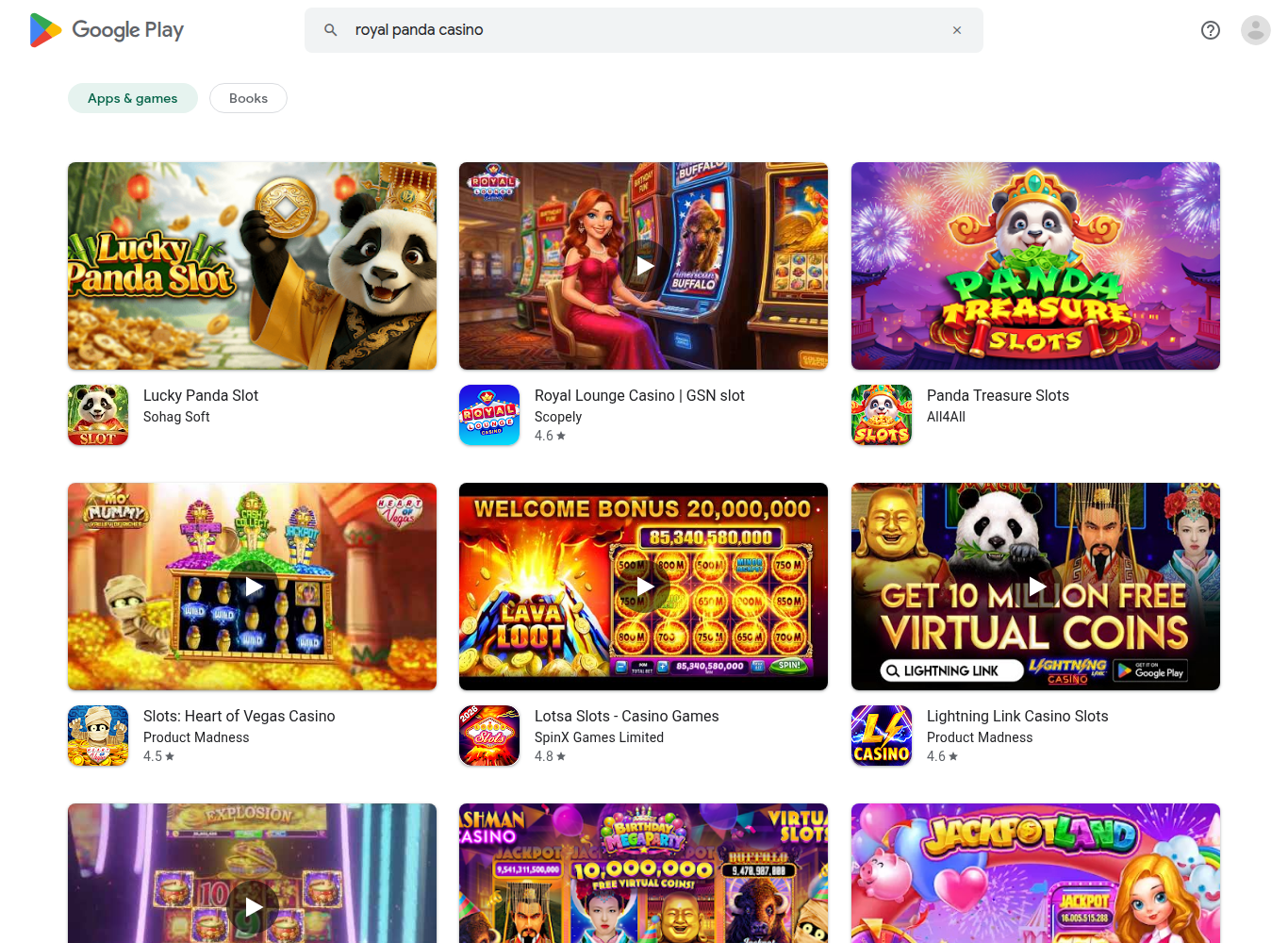1288x943 pixels.
Task: Play the Heart of Vegas preview video
Action: (252, 587)
